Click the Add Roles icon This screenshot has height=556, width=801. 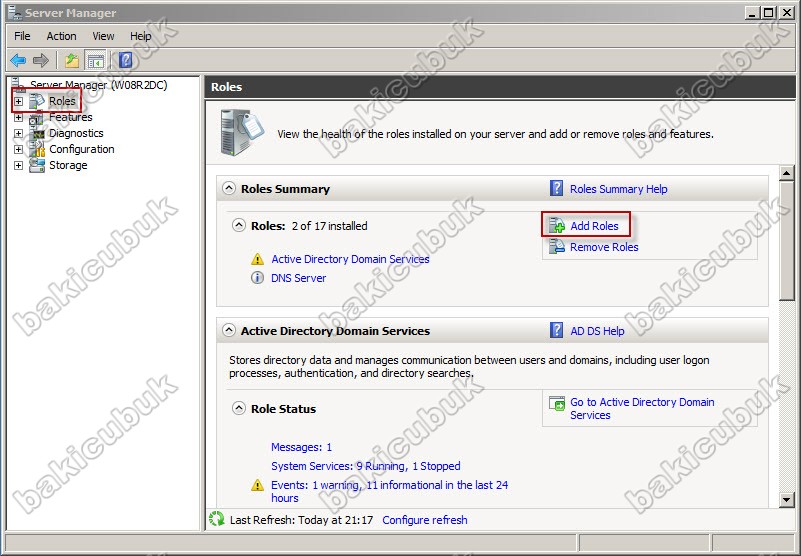557,225
